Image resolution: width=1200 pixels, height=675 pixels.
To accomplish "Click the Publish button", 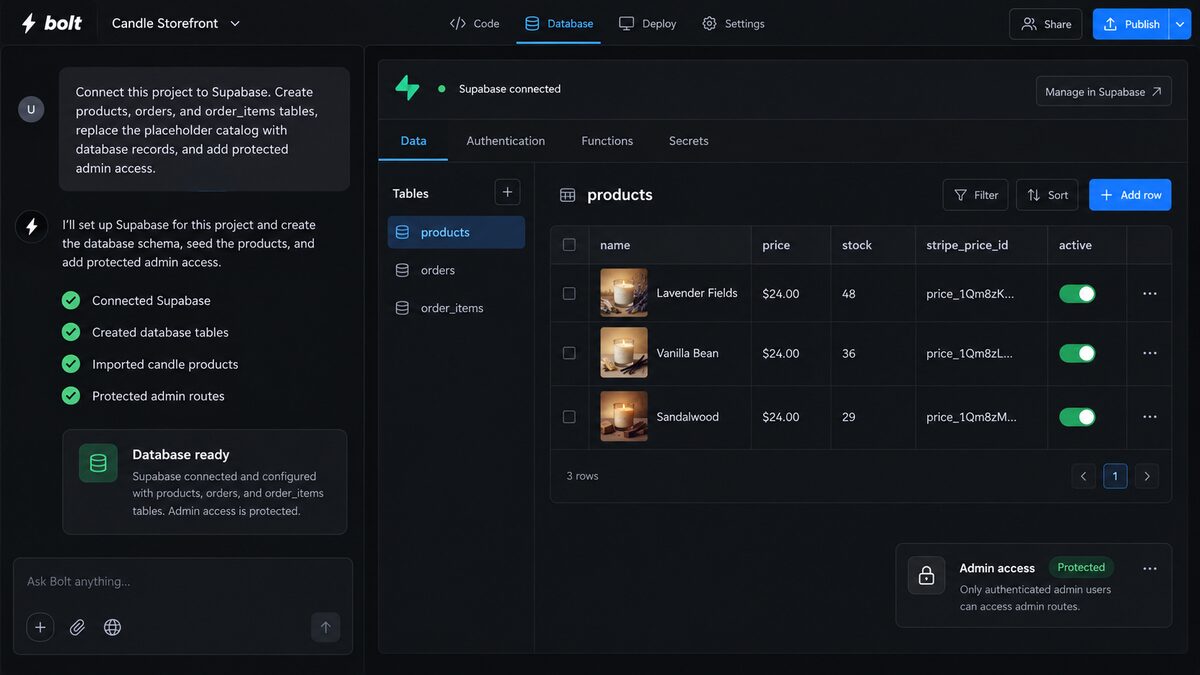I will [1131, 24].
